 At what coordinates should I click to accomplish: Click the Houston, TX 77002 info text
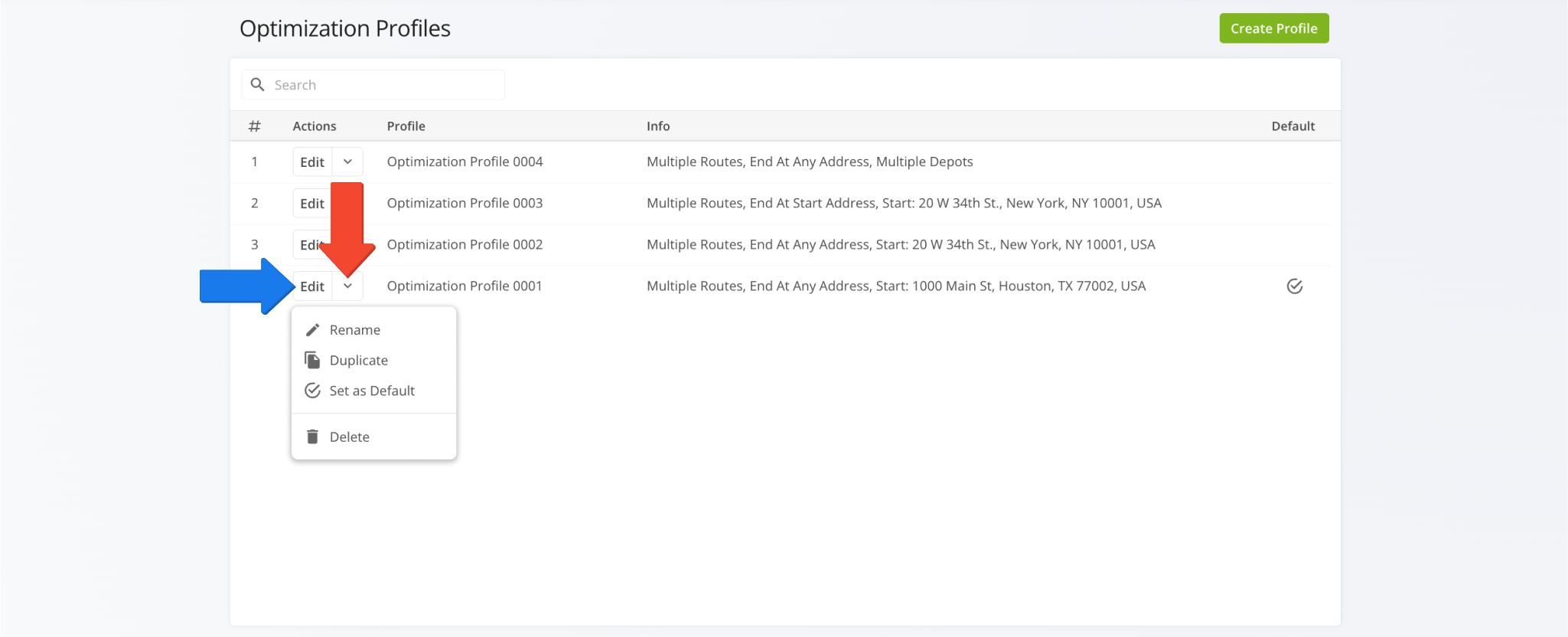(x=896, y=286)
